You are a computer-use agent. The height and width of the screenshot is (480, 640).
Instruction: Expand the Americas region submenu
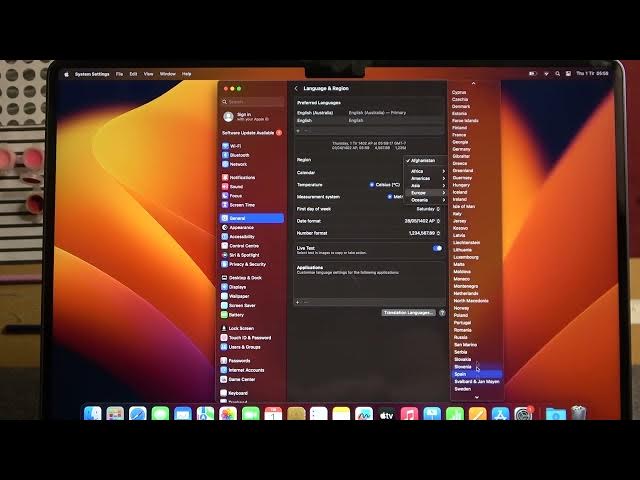coord(426,178)
